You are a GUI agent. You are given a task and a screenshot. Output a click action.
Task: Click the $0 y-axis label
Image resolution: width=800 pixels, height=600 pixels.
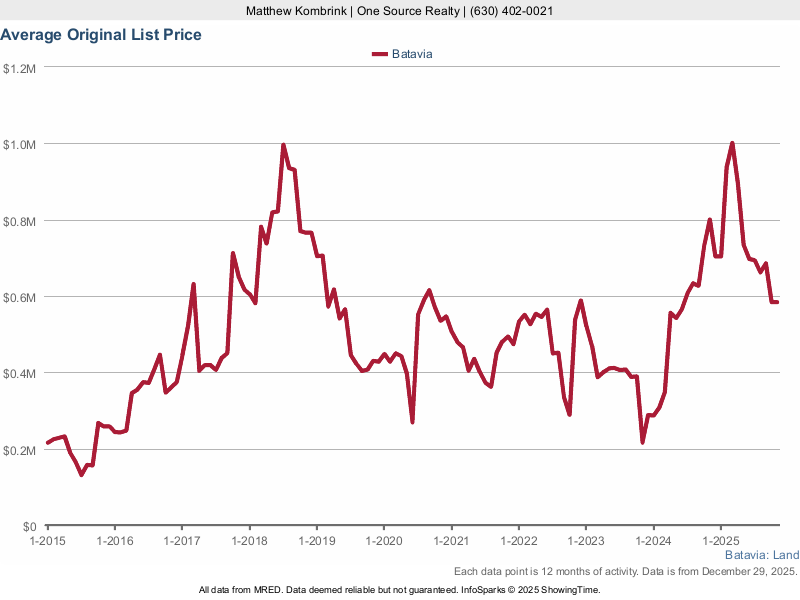point(30,526)
